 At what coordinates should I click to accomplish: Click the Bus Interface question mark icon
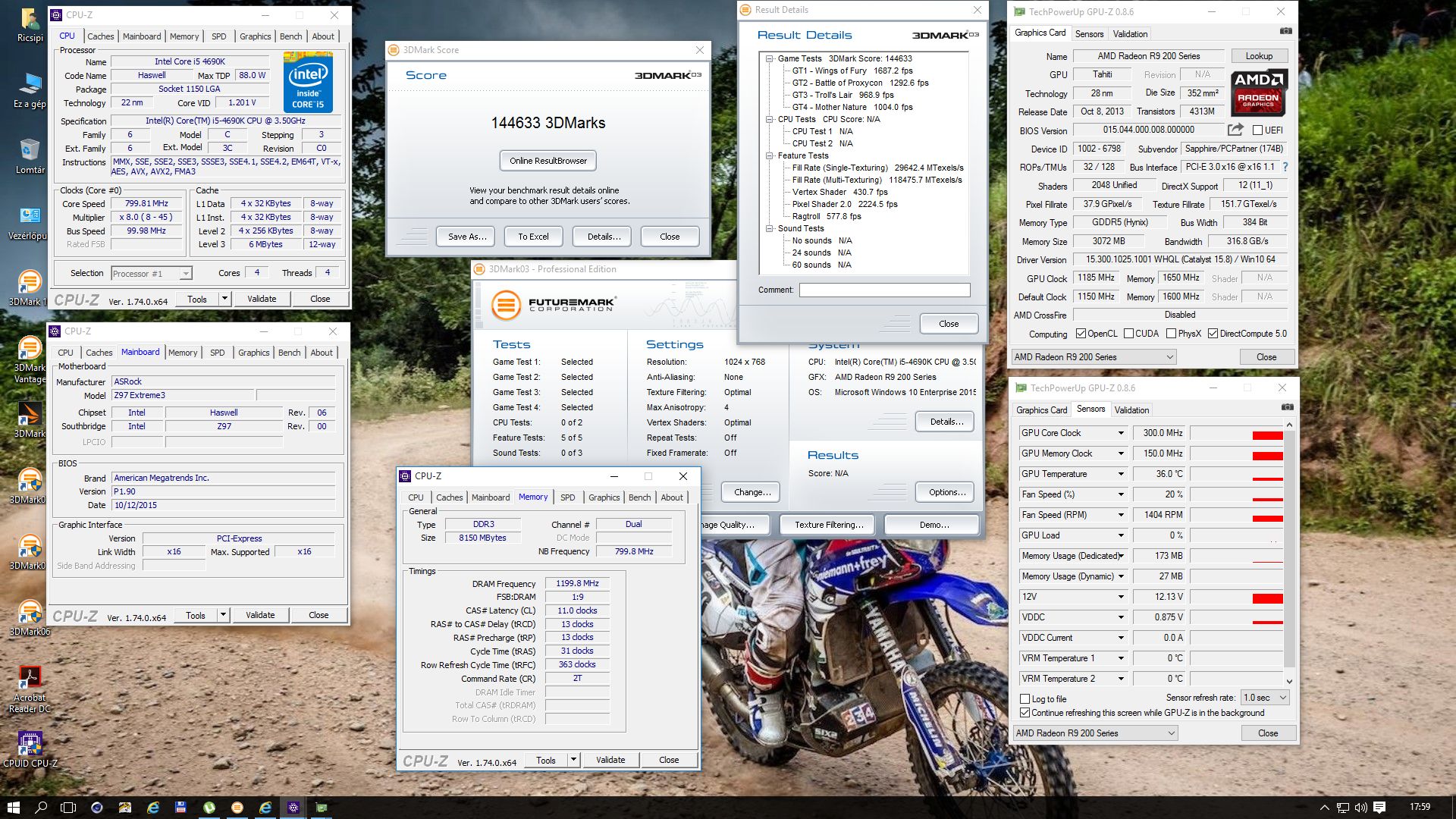(1285, 167)
